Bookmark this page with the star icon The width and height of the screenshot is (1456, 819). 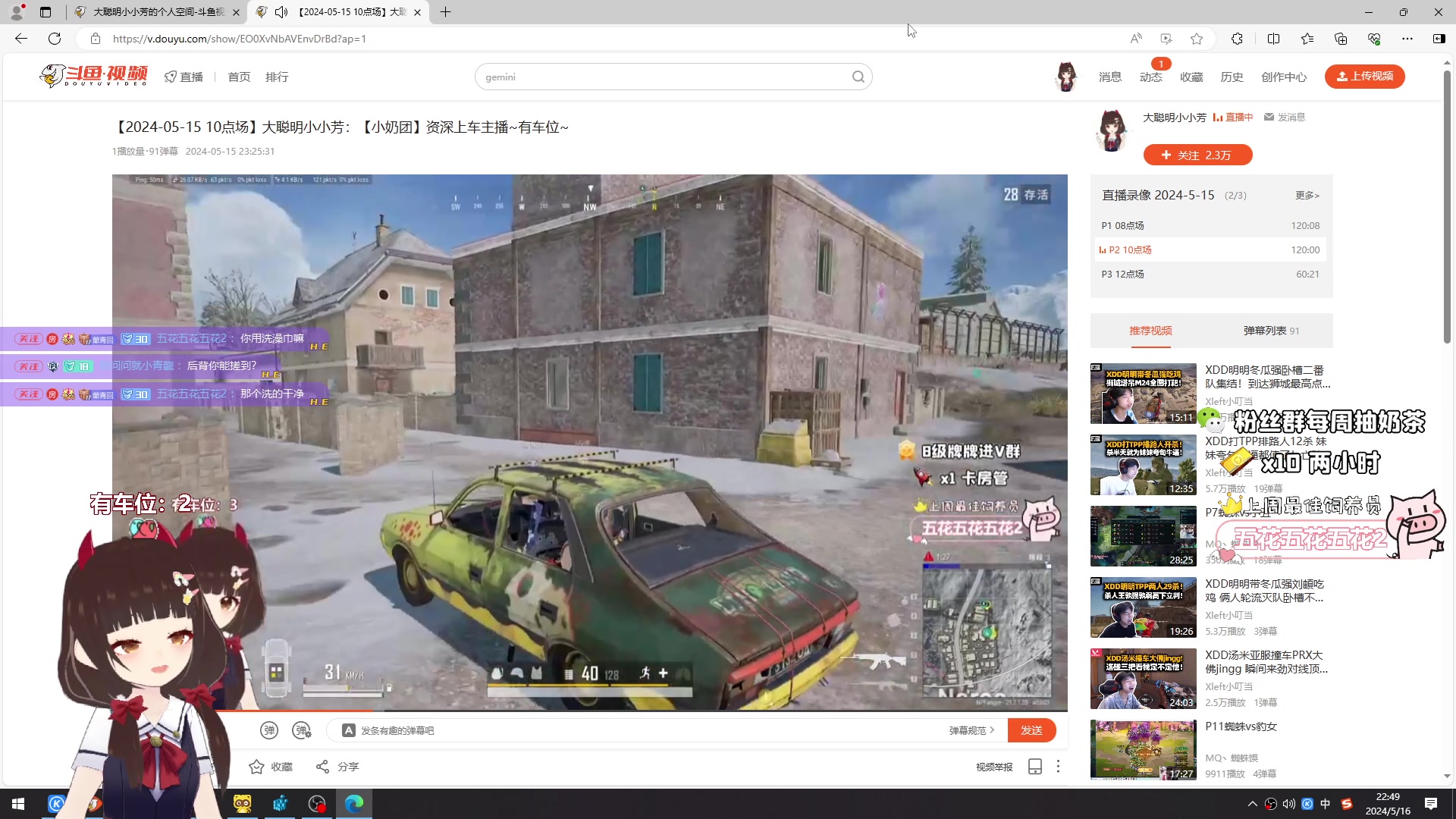click(x=1197, y=39)
